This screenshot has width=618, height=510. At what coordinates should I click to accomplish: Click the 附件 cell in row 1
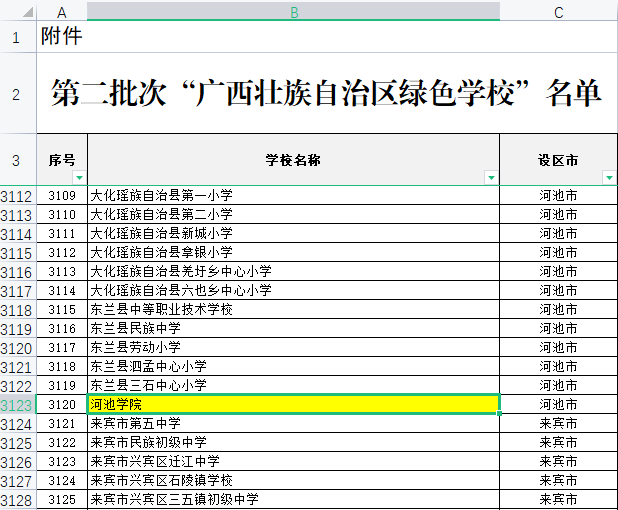62,37
